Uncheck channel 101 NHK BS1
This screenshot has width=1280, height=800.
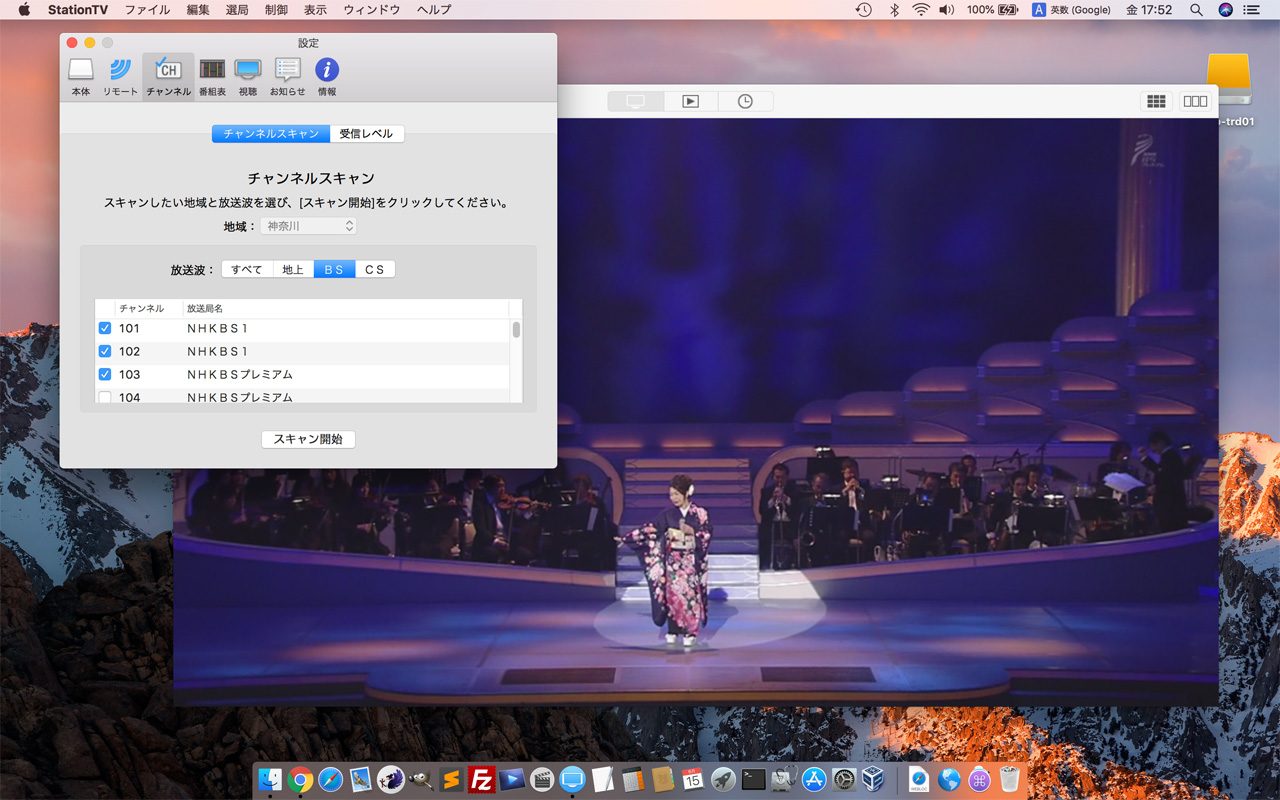point(105,328)
